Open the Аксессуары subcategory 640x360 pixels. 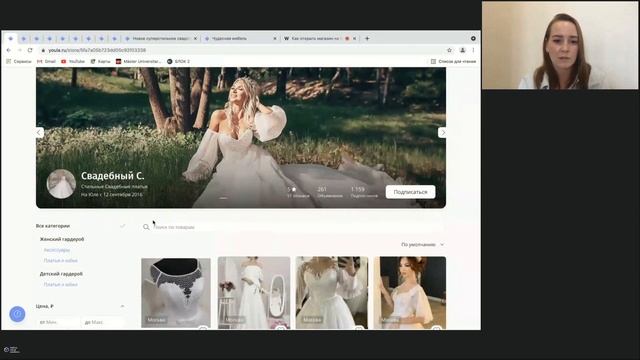(57, 250)
